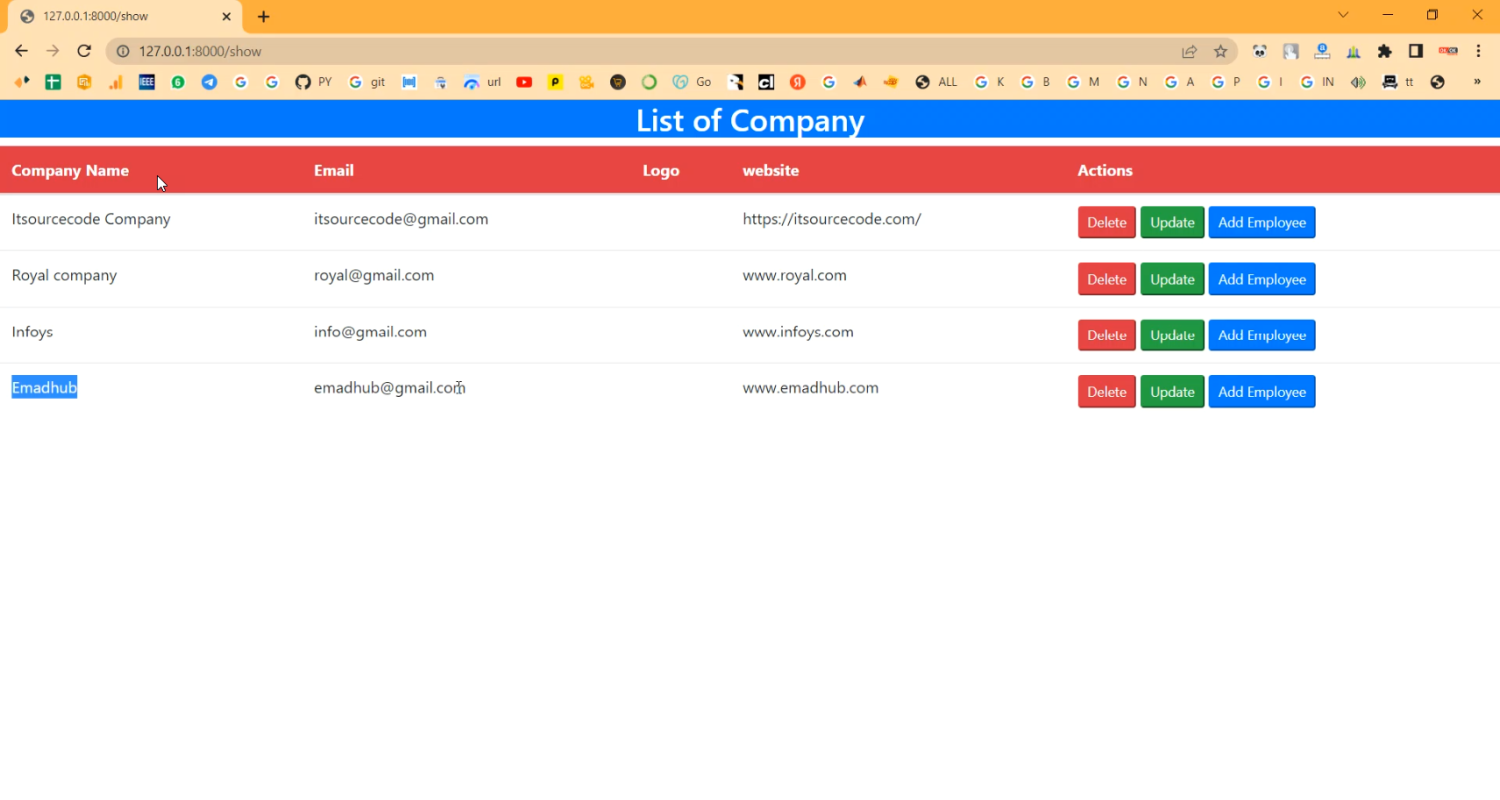Click Add Employee for Infoys

click(x=1261, y=335)
